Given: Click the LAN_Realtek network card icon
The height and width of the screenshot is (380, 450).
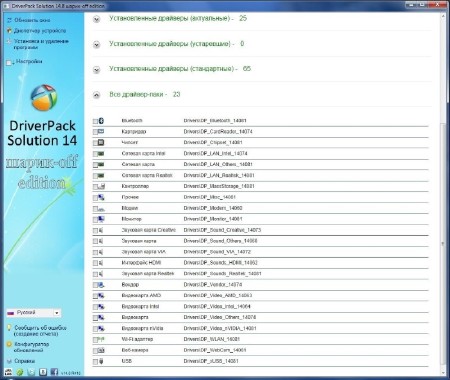Looking at the screenshot, I should [101, 175].
